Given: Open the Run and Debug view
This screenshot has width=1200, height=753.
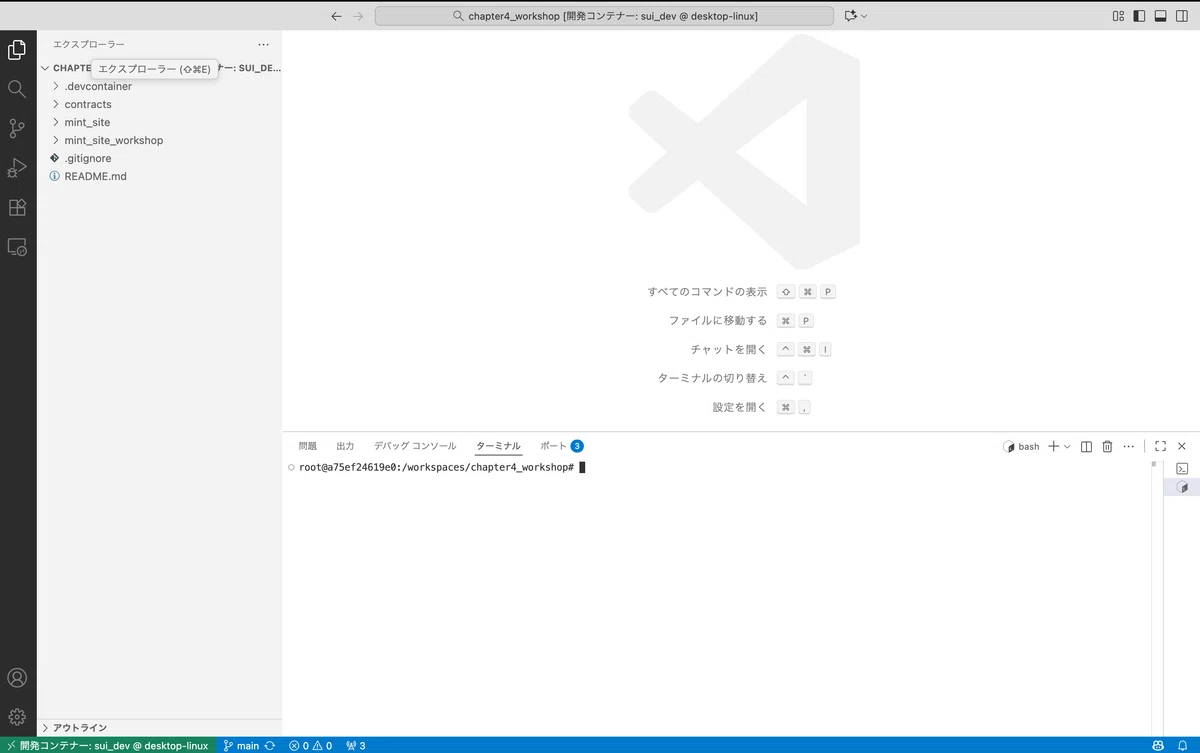Looking at the screenshot, I should click(17, 168).
